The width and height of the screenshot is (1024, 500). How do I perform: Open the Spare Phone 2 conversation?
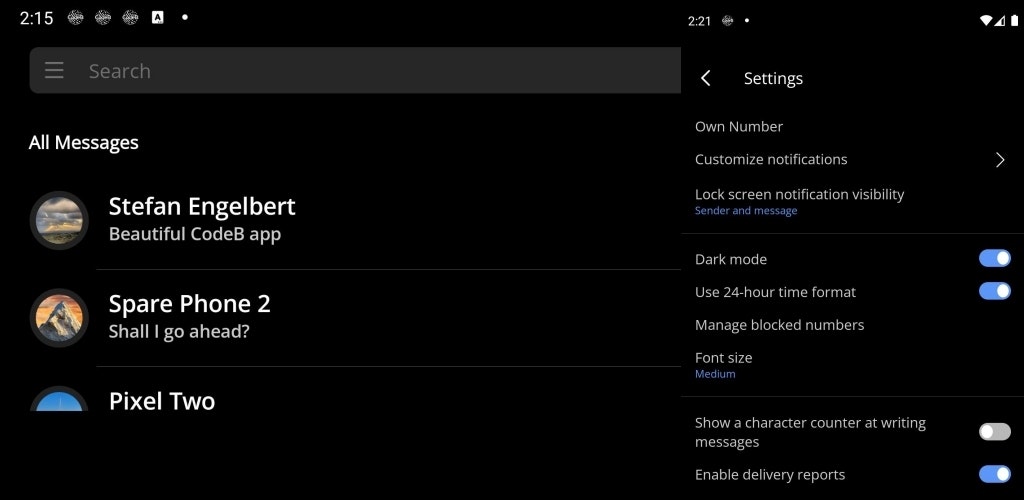pyautogui.click(x=355, y=318)
